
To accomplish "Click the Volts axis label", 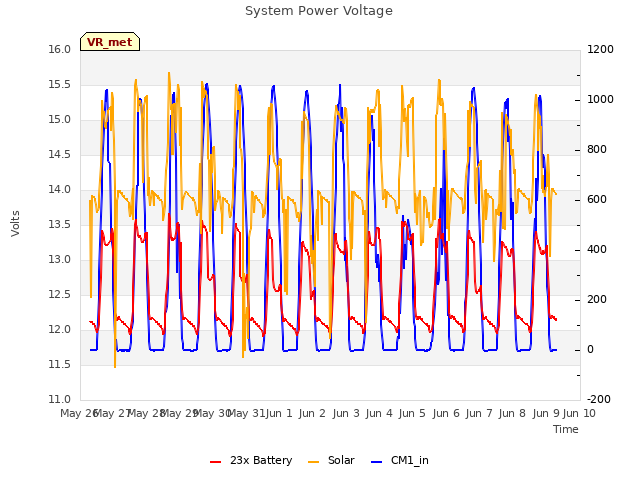I will pos(16,224).
